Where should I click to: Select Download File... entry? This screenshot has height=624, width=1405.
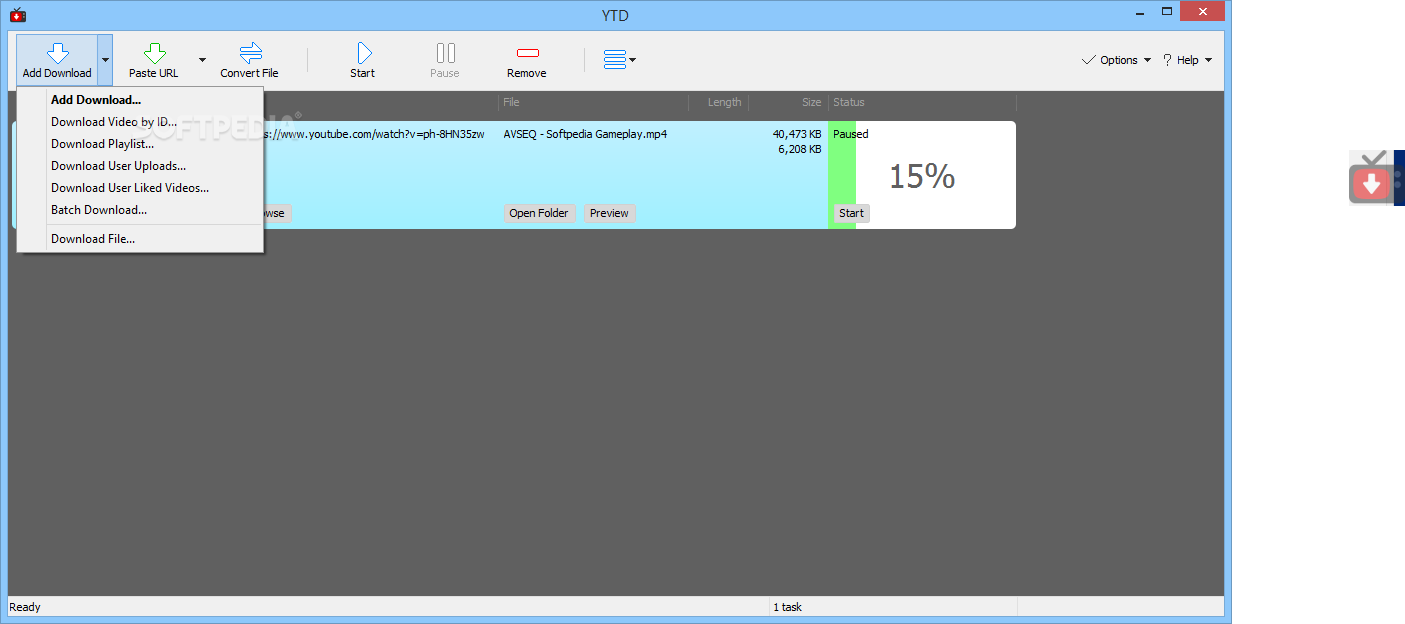click(141, 239)
